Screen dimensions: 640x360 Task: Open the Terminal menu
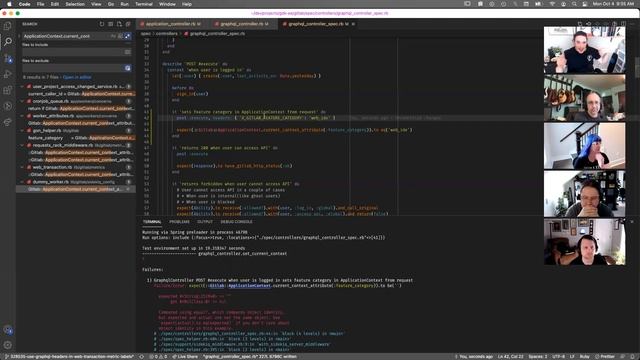click(144, 4)
